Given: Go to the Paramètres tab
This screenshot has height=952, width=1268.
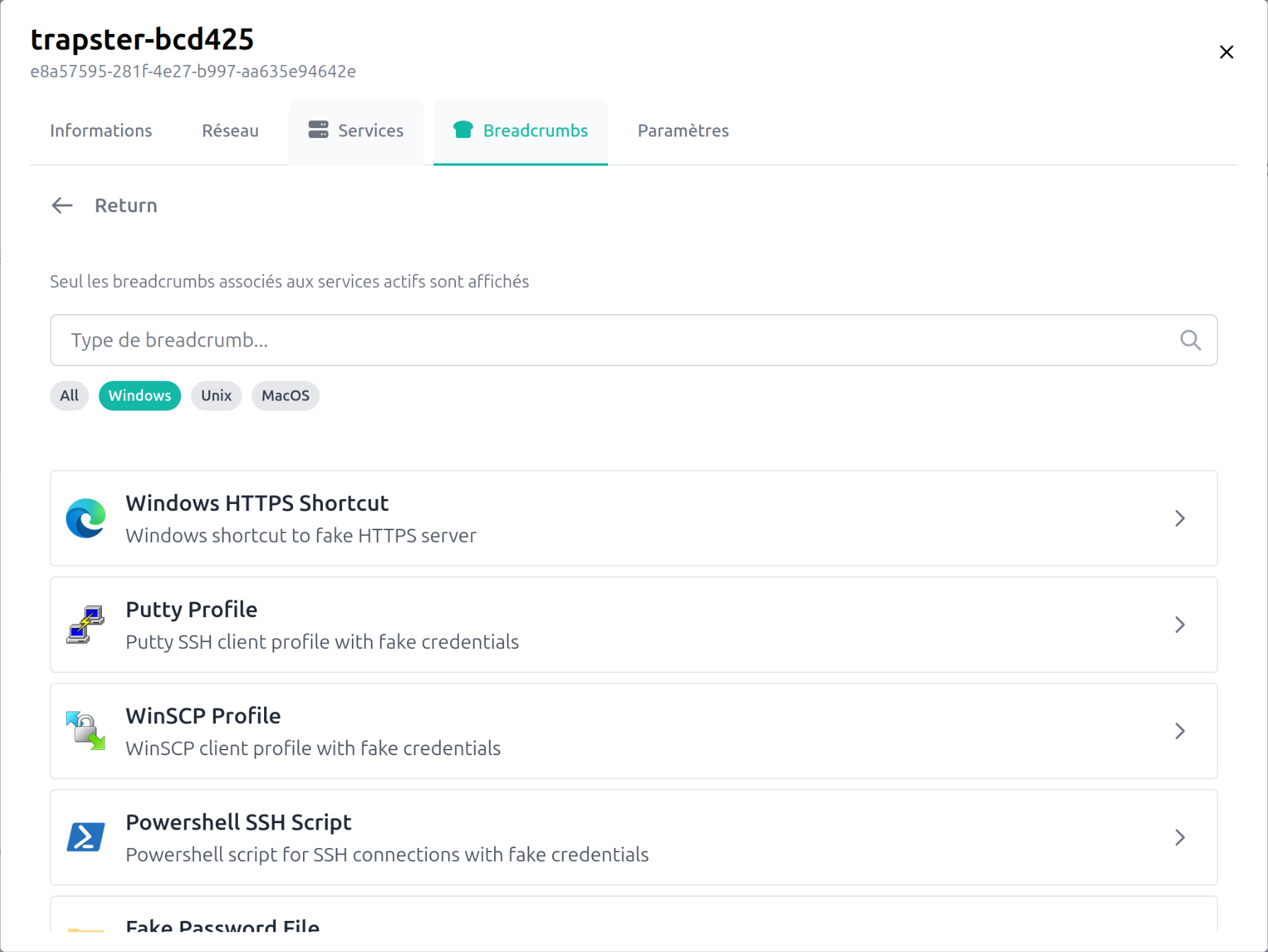Looking at the screenshot, I should click(x=682, y=131).
